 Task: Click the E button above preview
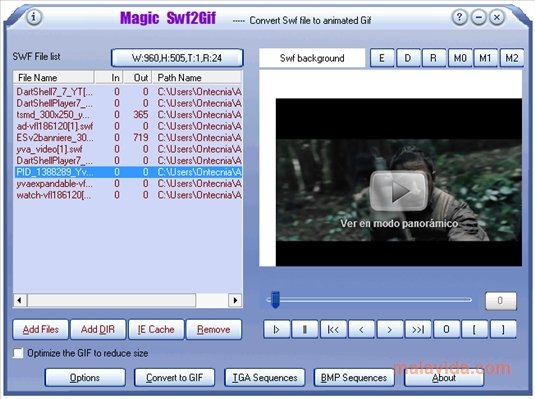tap(382, 58)
